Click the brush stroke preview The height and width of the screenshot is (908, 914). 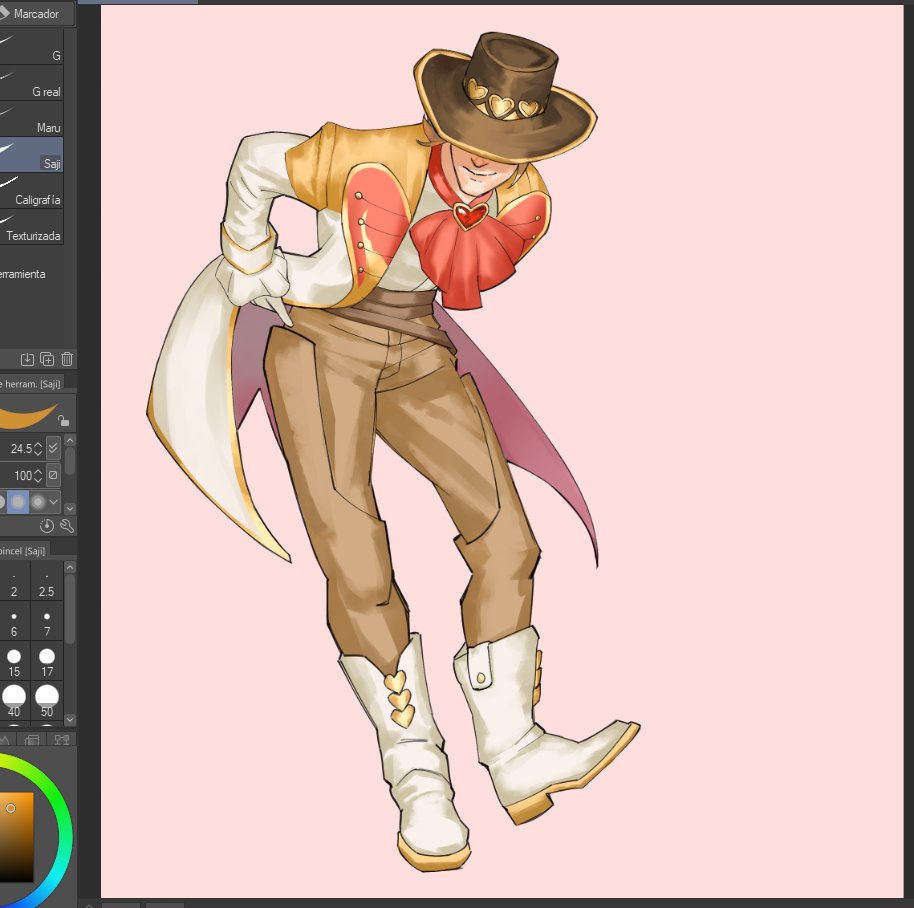pos(28,414)
